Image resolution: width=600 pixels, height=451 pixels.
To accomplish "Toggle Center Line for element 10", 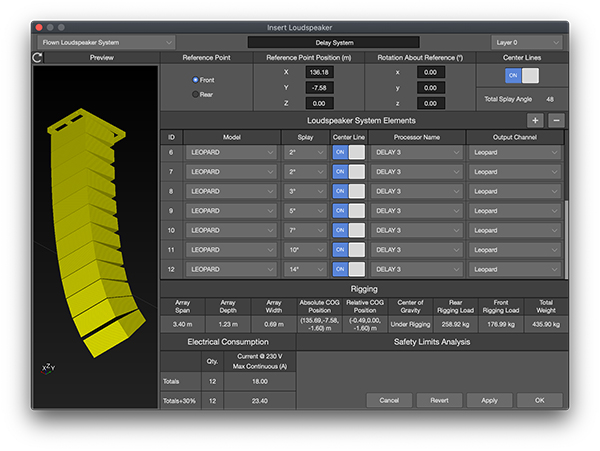I will pyautogui.click(x=349, y=230).
